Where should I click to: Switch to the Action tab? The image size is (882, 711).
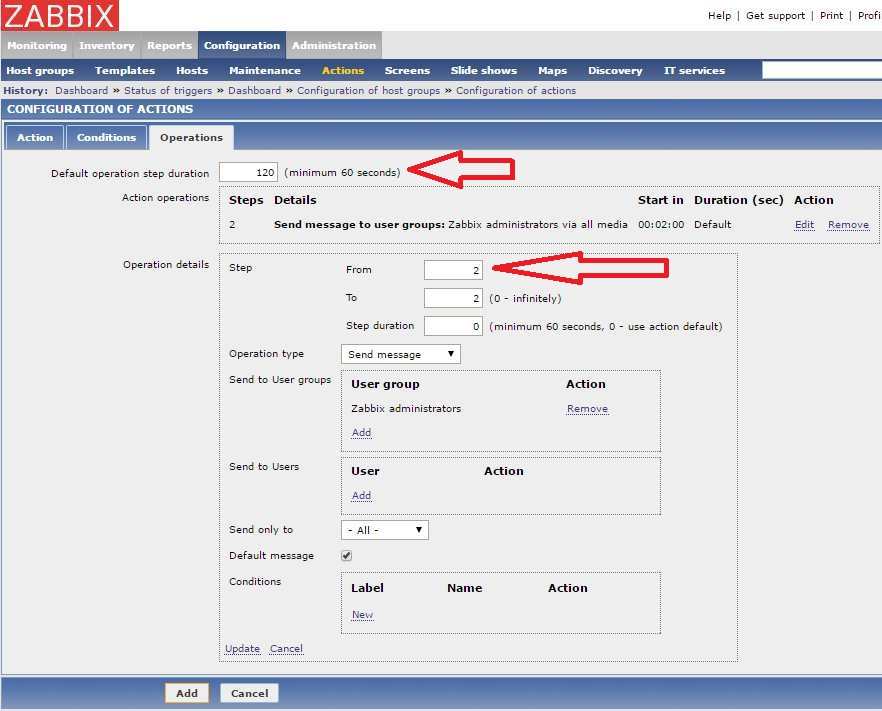click(x=35, y=138)
